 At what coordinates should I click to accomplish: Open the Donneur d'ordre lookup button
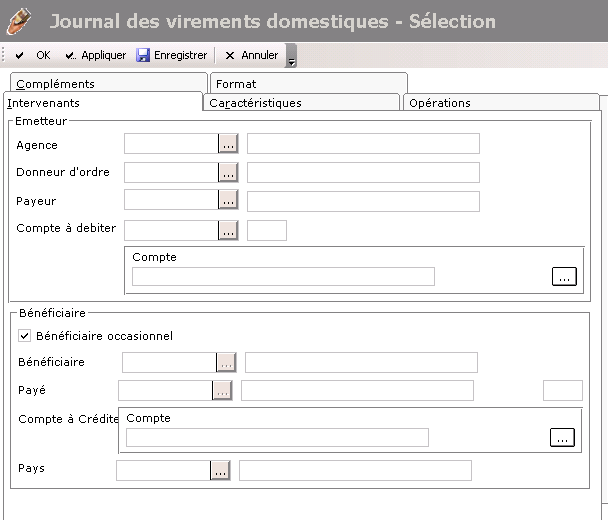(x=228, y=172)
